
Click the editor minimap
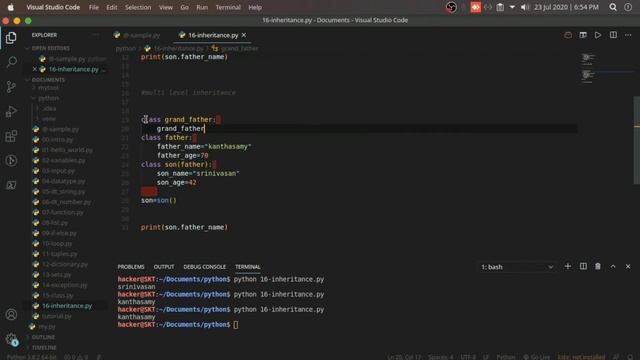pos(588,69)
